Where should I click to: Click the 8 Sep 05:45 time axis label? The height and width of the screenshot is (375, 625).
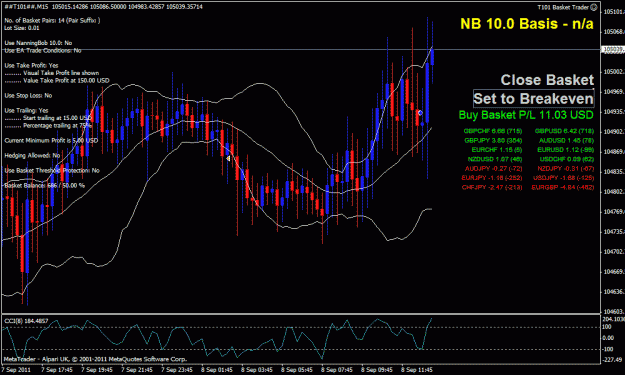click(x=297, y=369)
